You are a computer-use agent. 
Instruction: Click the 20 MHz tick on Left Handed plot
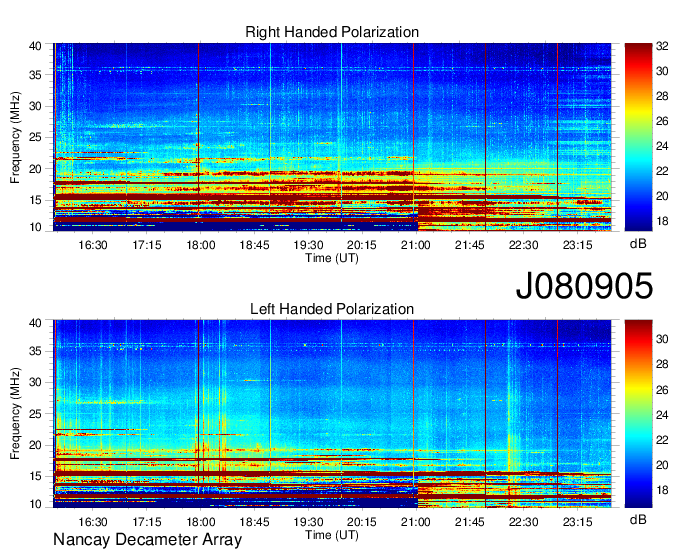tap(35, 445)
